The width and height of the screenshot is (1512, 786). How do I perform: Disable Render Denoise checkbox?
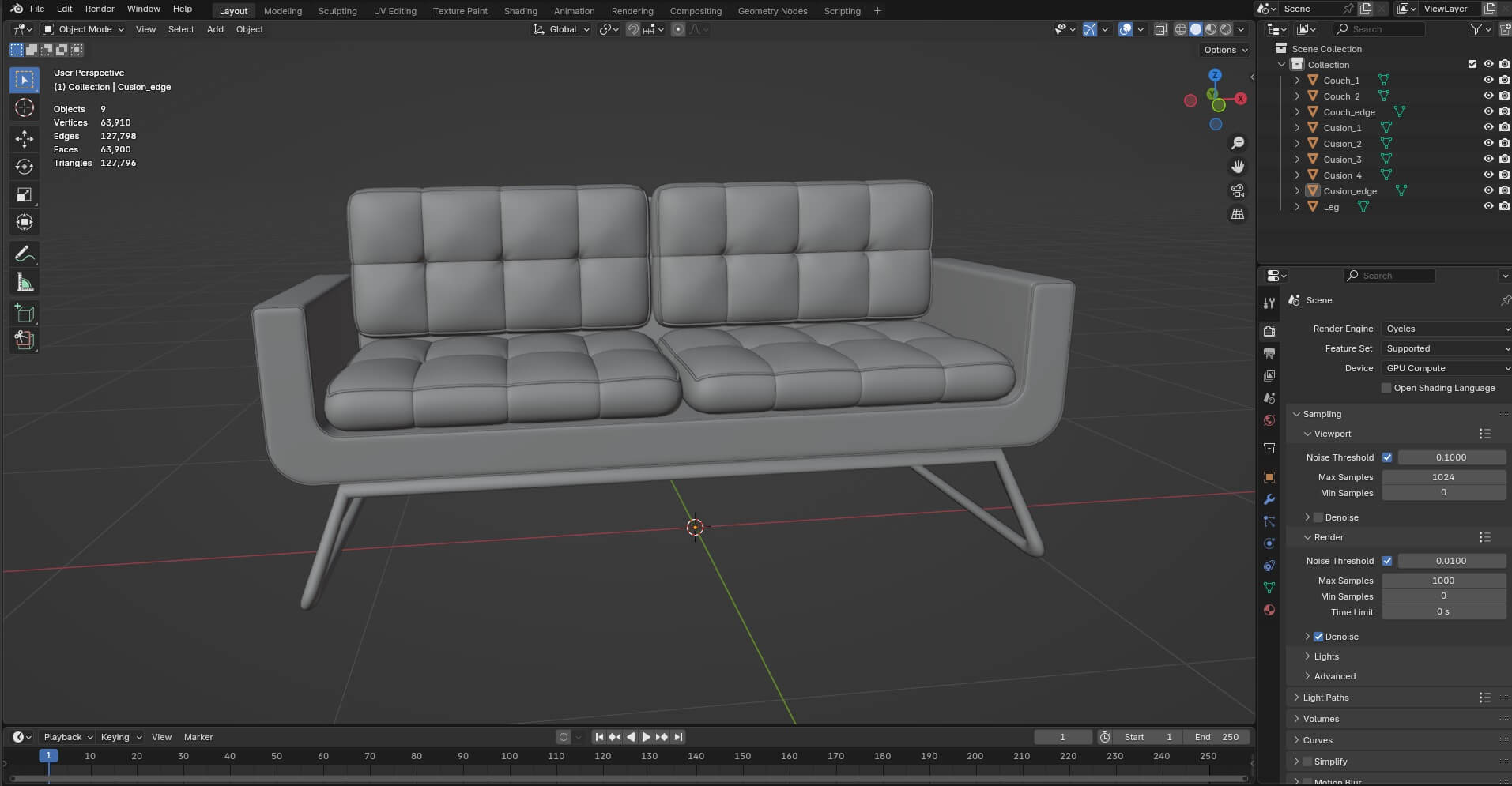click(x=1318, y=637)
